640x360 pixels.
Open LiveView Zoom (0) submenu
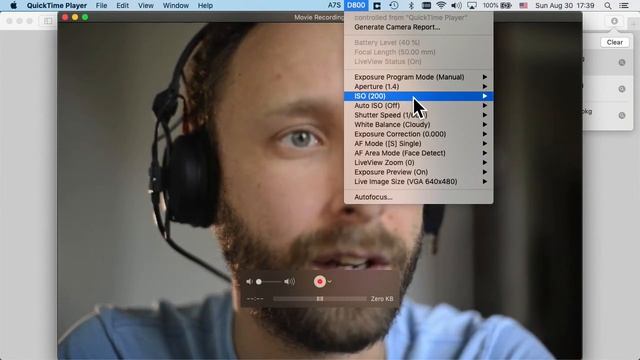419,162
